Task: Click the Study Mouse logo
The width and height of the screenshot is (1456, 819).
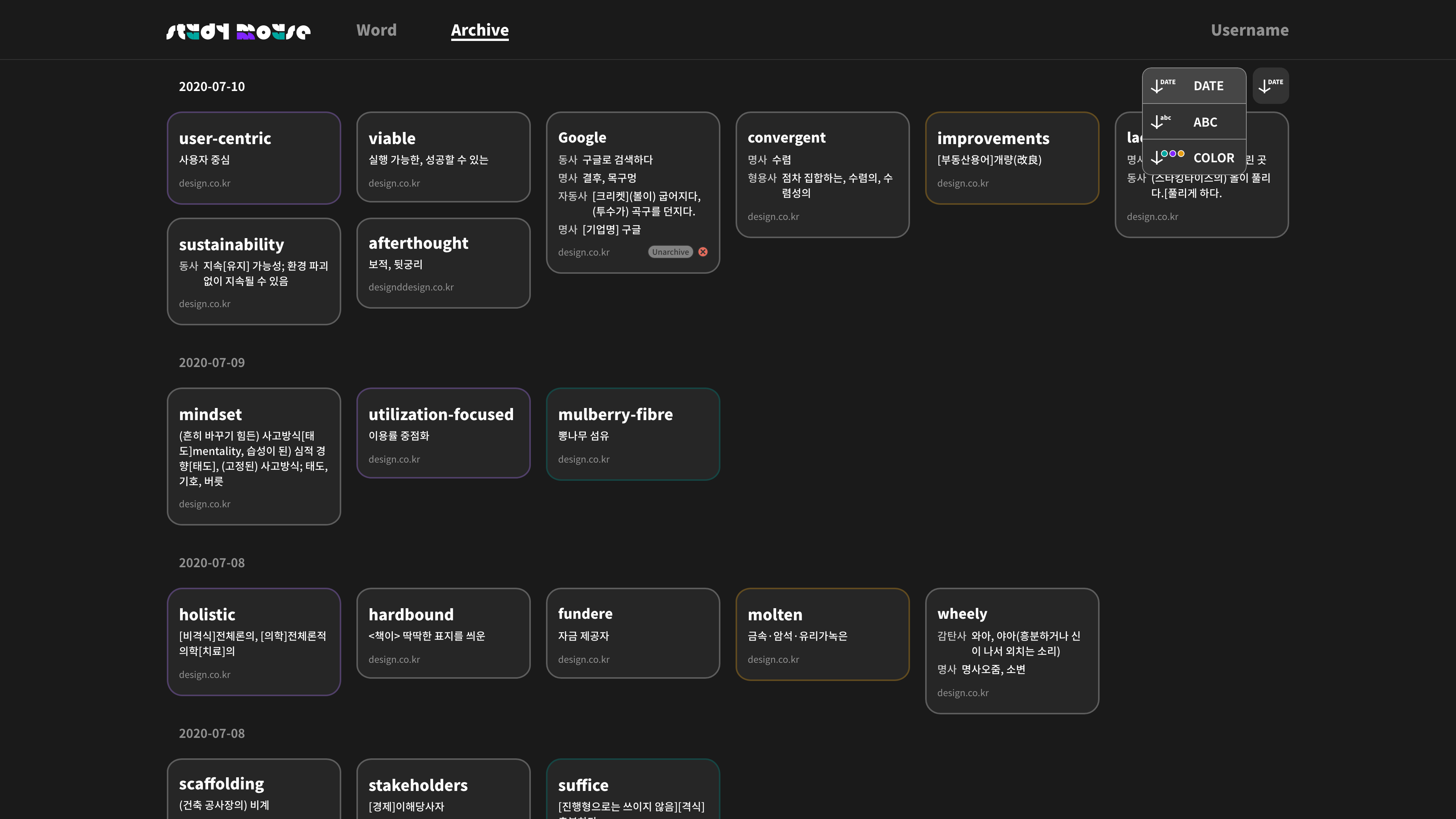Action: (238, 31)
